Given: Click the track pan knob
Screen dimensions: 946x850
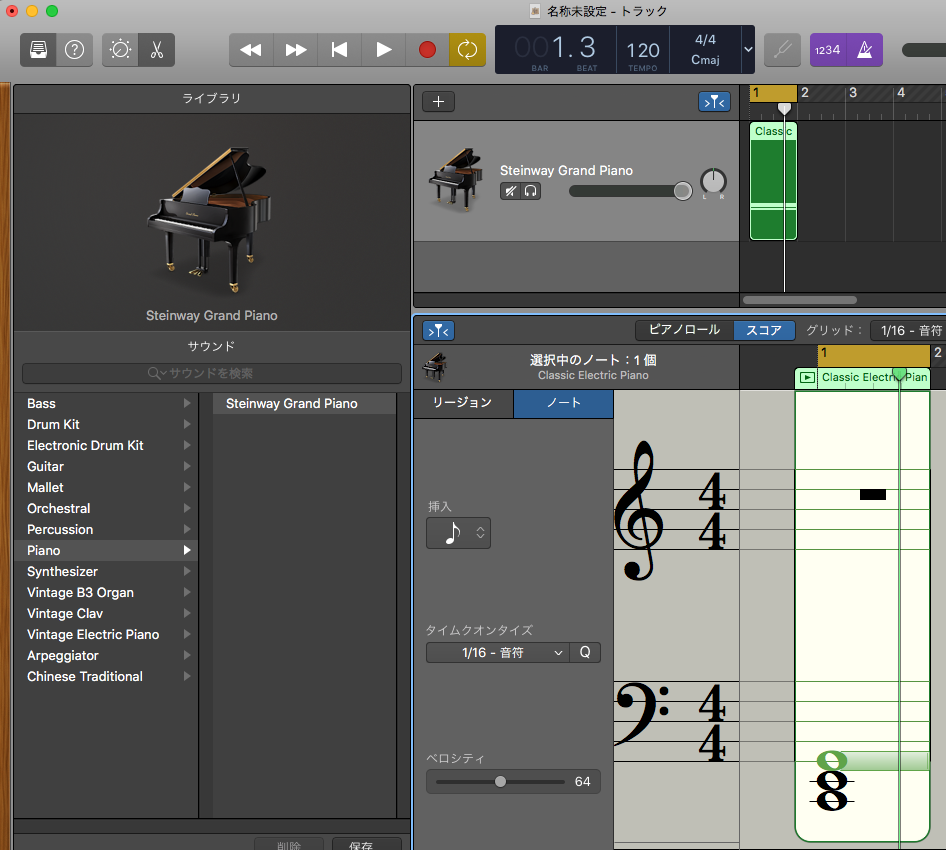Looking at the screenshot, I should pos(713,182).
